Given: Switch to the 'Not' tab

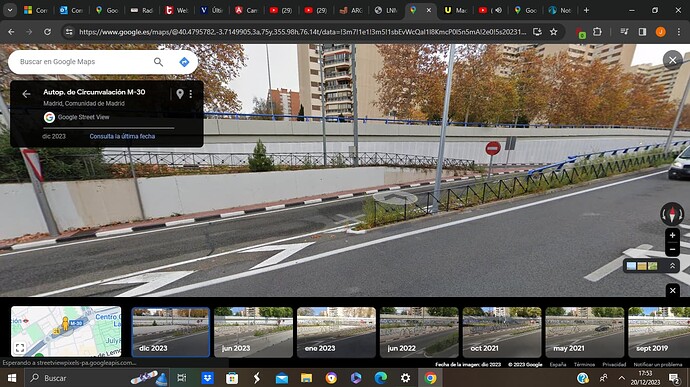Looking at the screenshot, I should (560, 10).
